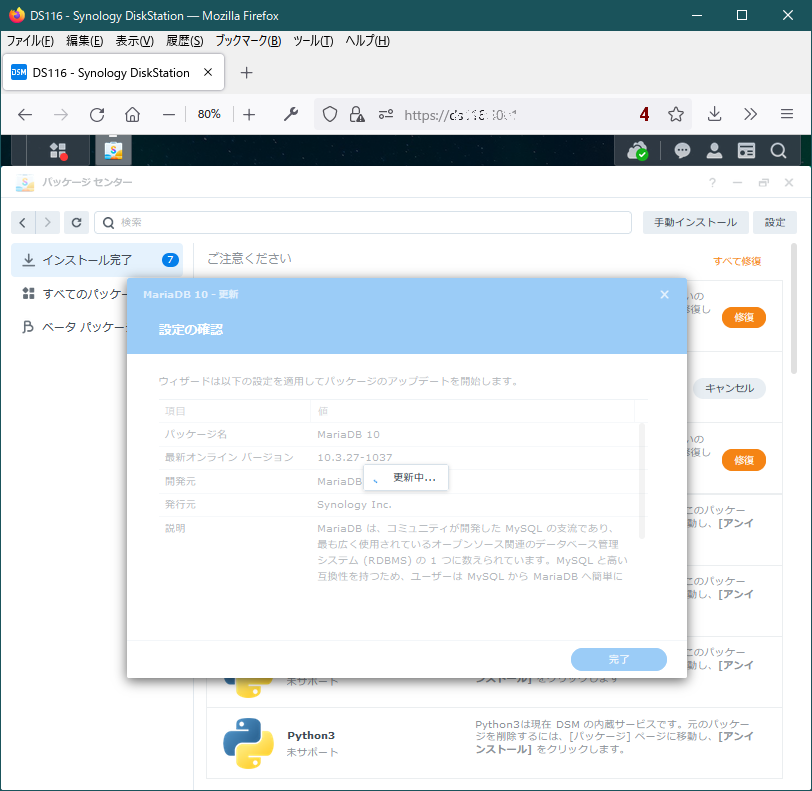Click Package Center forward arrow

[48, 223]
